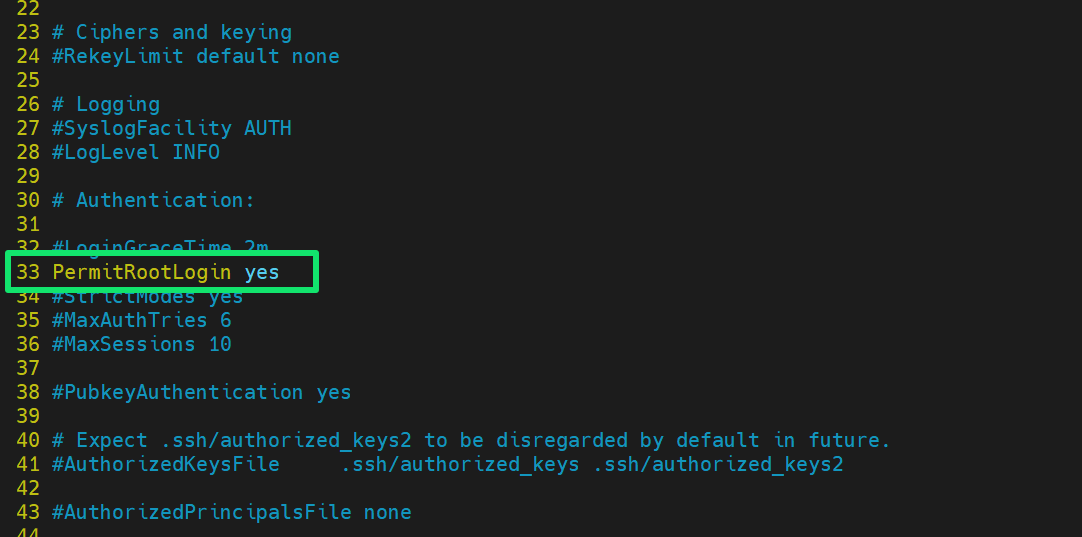Click the #StrictModes yes line
The width and height of the screenshot is (1082, 537).
click(147, 298)
